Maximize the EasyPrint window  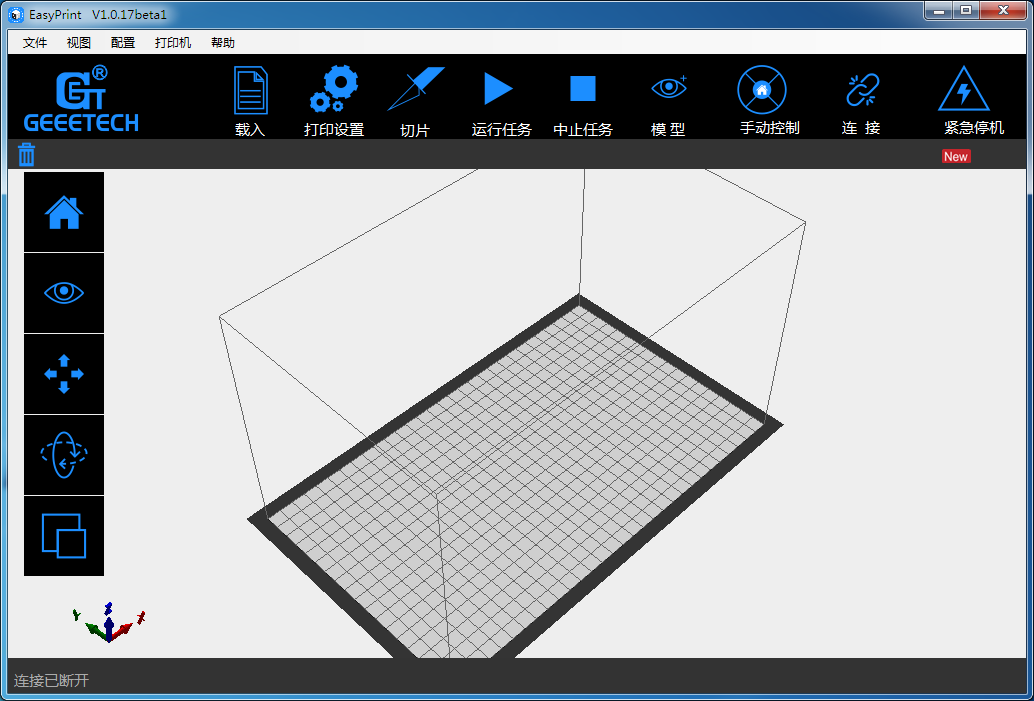tap(966, 11)
